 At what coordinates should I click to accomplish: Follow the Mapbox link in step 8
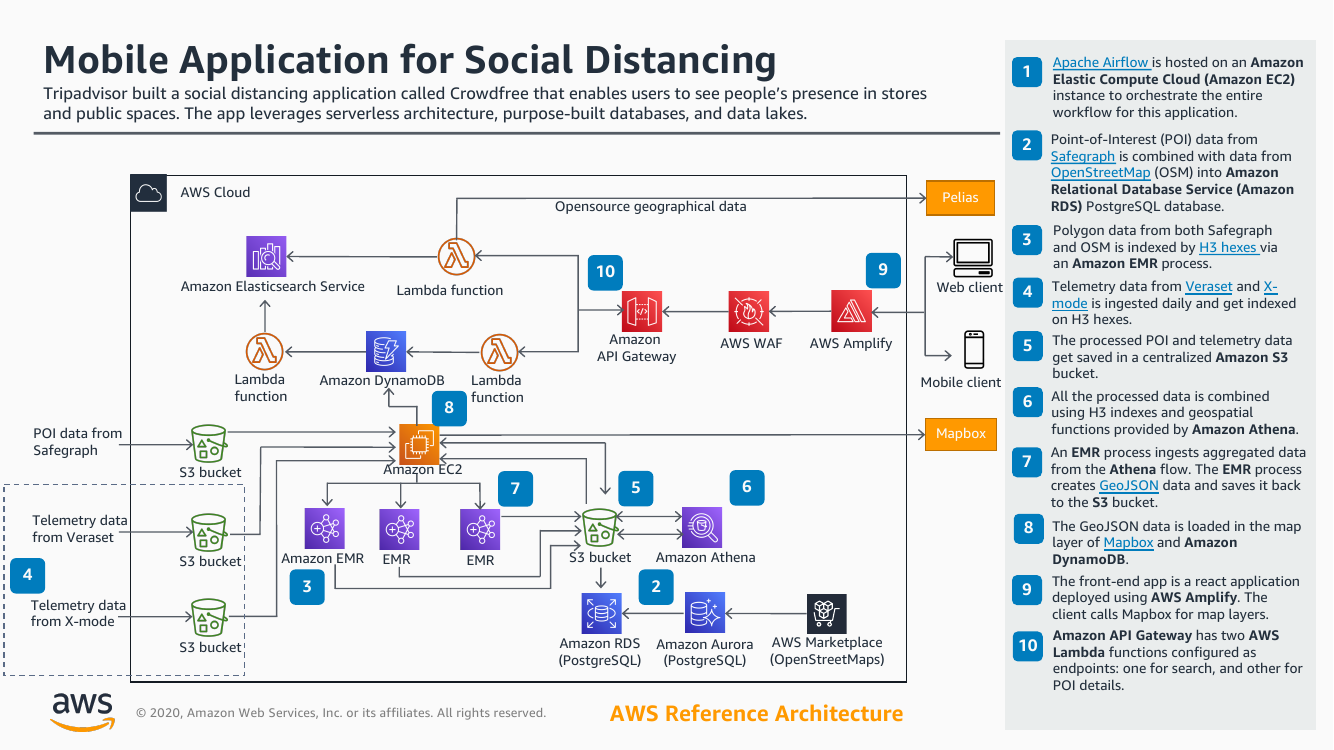pyautogui.click(x=1128, y=542)
